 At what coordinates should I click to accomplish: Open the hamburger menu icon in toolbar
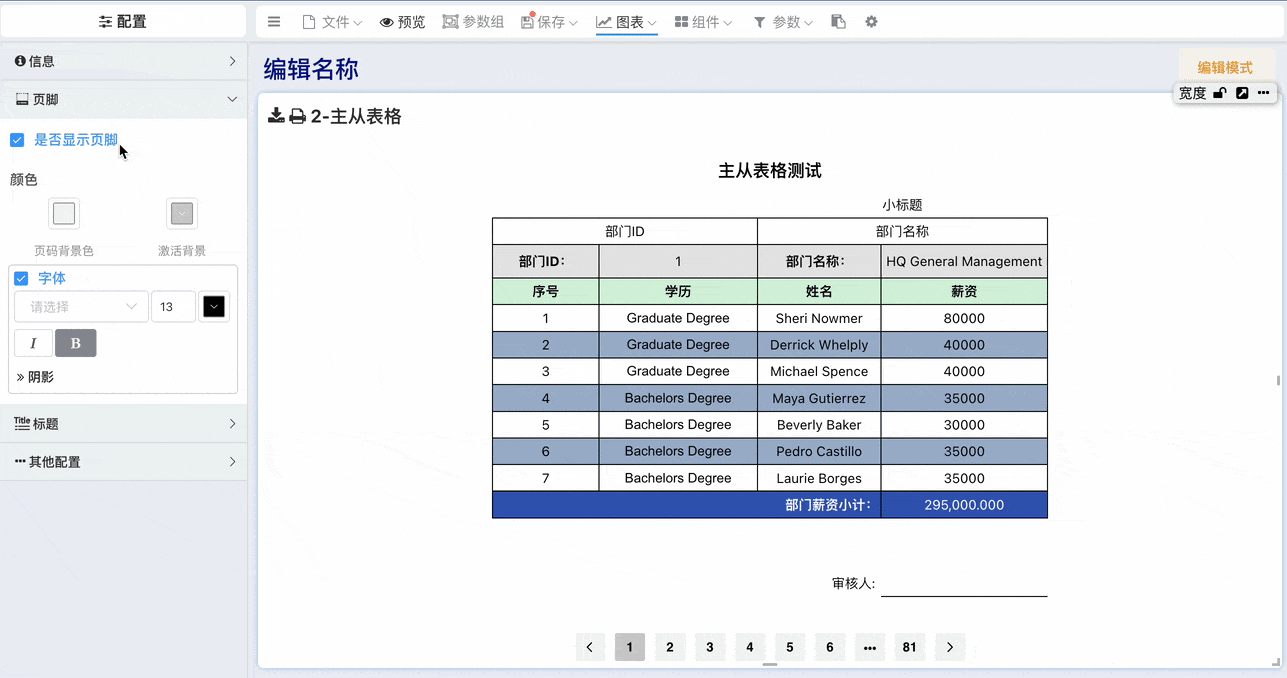coord(274,22)
